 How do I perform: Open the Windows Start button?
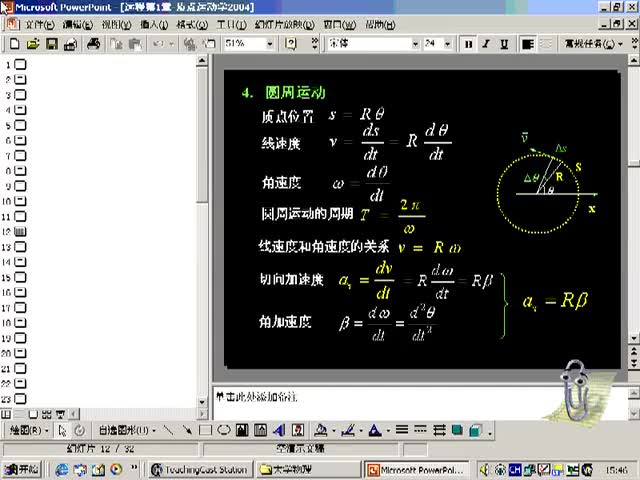pos(21,470)
